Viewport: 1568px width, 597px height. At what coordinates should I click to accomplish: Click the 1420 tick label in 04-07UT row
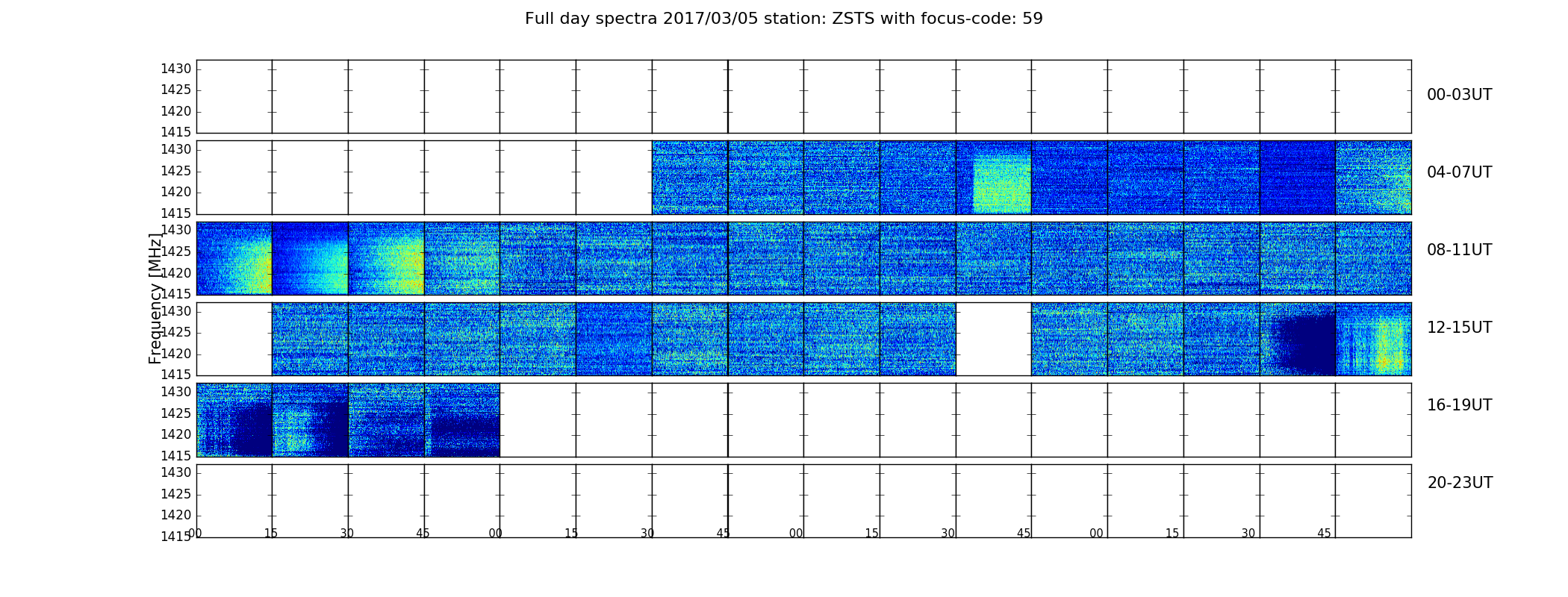(176, 192)
